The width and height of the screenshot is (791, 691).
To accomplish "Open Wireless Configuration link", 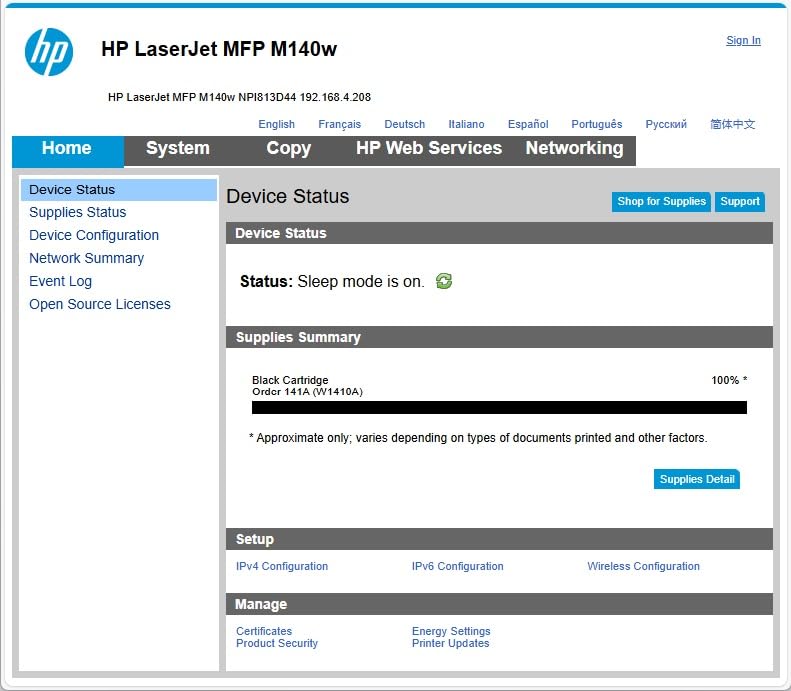I will point(643,566).
